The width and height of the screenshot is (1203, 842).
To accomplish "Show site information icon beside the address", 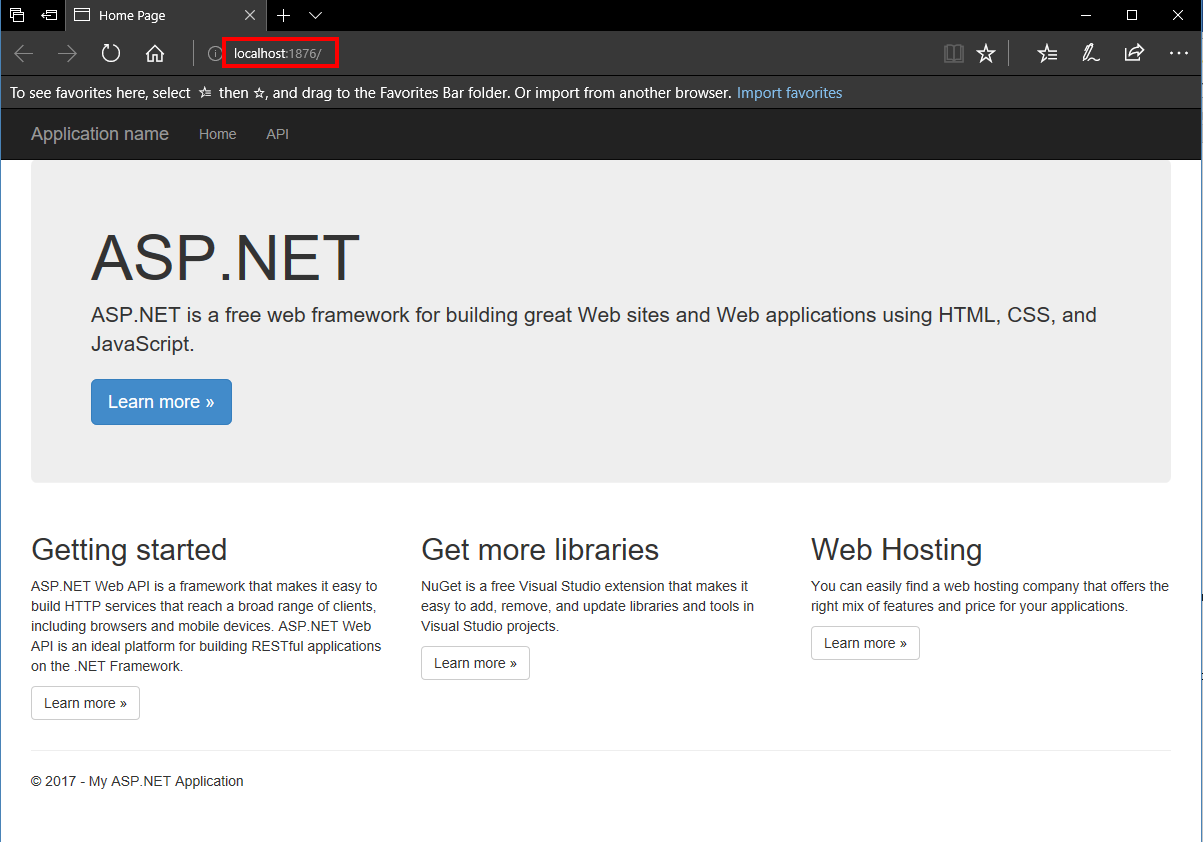I will click(214, 53).
